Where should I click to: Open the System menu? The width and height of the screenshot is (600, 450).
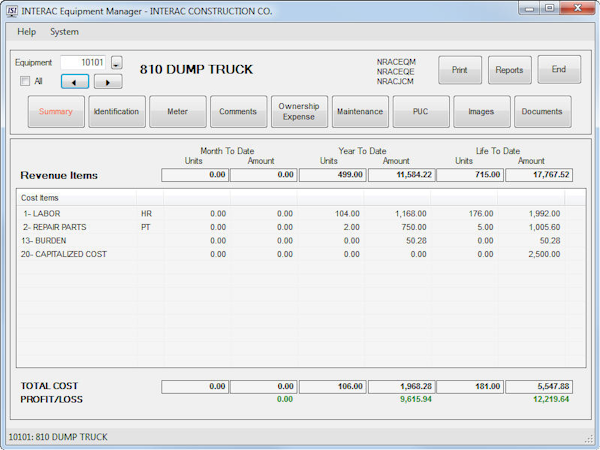click(64, 32)
